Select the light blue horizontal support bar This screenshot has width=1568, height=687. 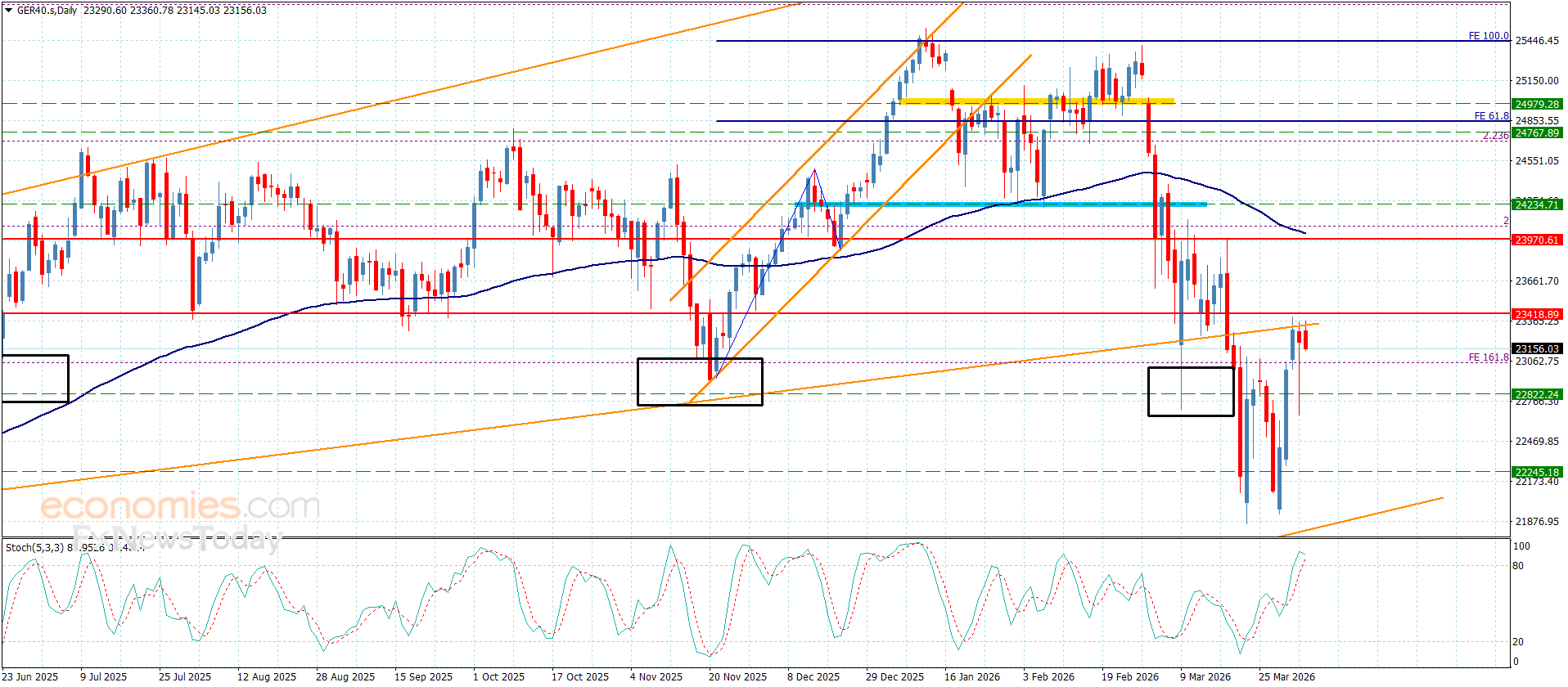click(x=1002, y=204)
